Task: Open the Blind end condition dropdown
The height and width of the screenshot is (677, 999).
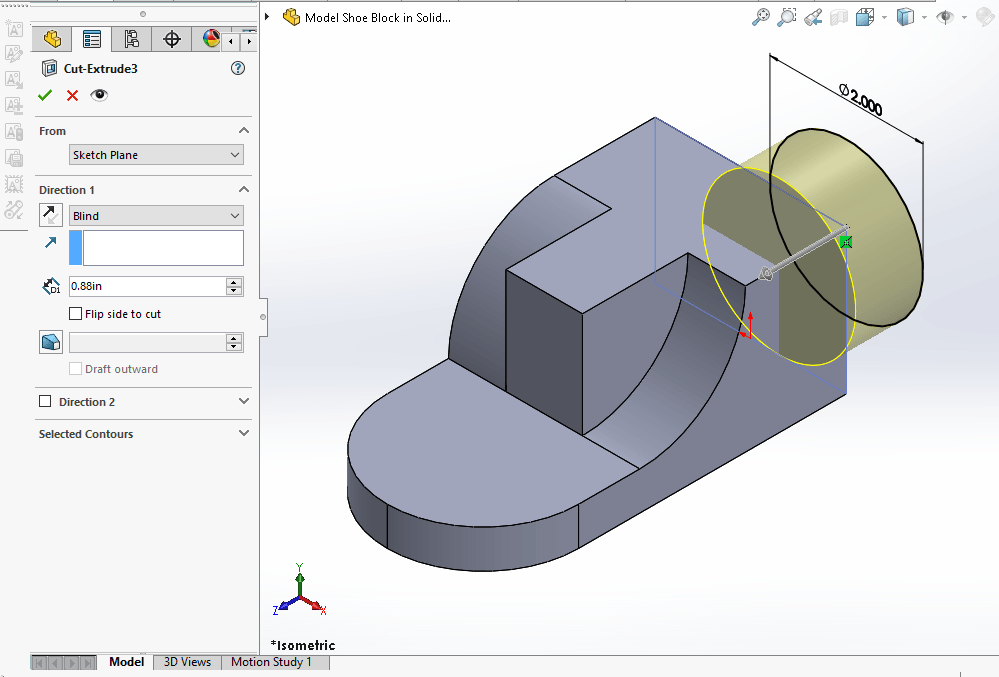Action: point(156,216)
